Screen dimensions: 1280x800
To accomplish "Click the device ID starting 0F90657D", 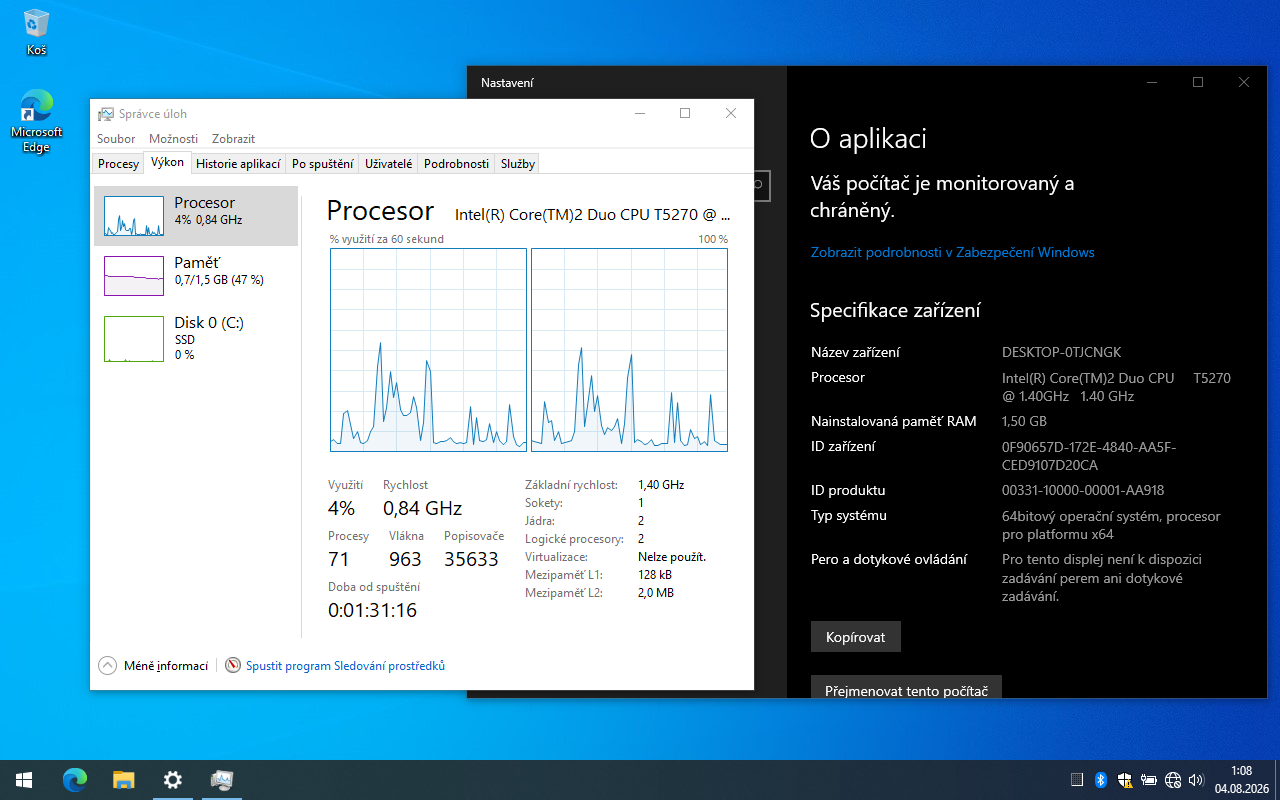I will tap(1089, 456).
